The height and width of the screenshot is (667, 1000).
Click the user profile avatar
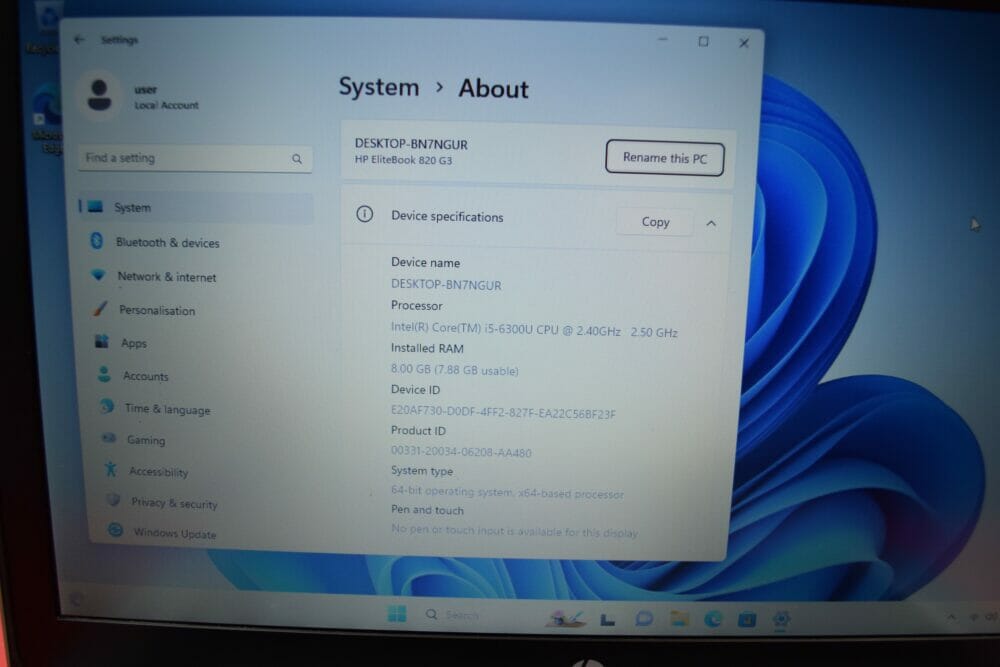[x=99, y=96]
